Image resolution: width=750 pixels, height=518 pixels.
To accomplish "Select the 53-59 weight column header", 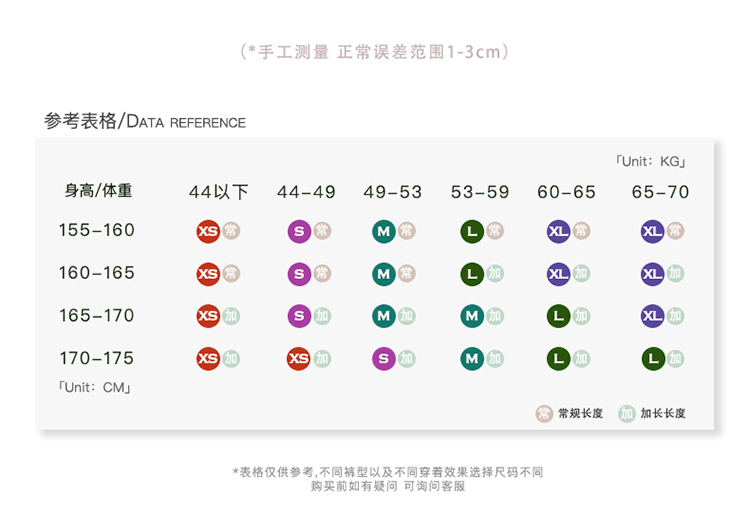I will [480, 192].
